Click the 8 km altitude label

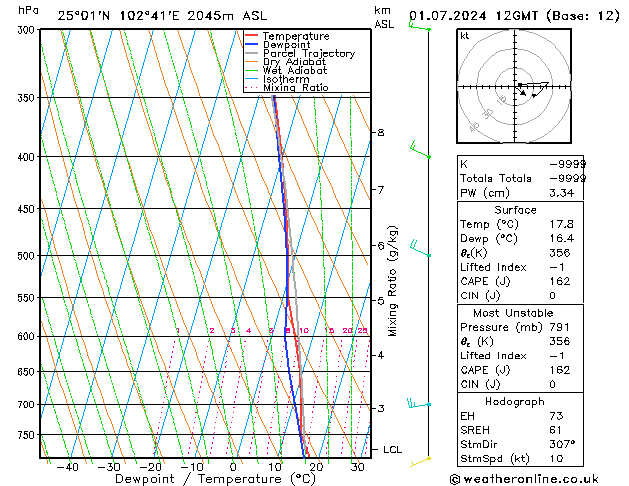tap(381, 132)
